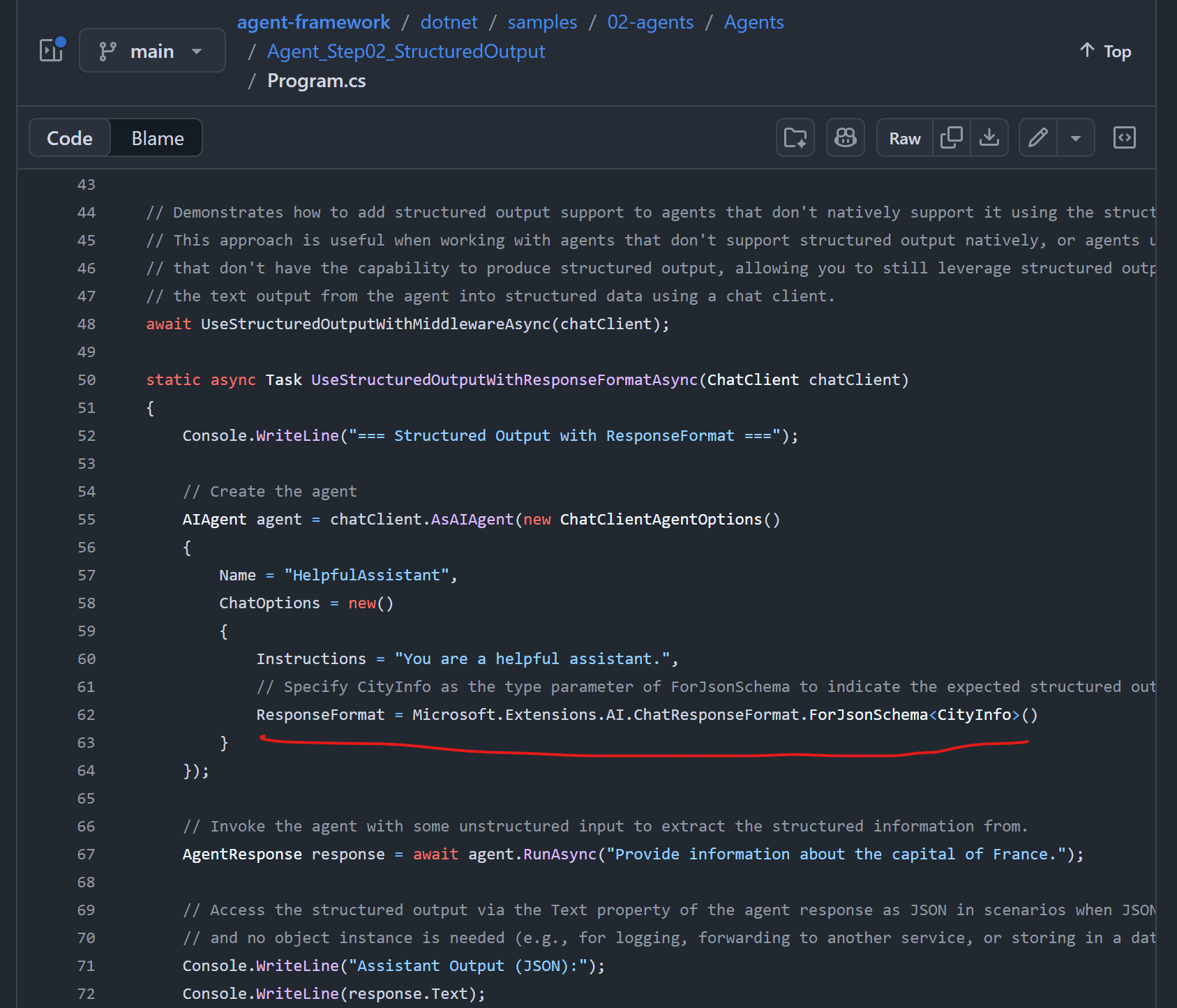This screenshot has height=1008, width=1177.
Task: Navigate to the dotnet folder breadcrumb
Action: tap(449, 22)
